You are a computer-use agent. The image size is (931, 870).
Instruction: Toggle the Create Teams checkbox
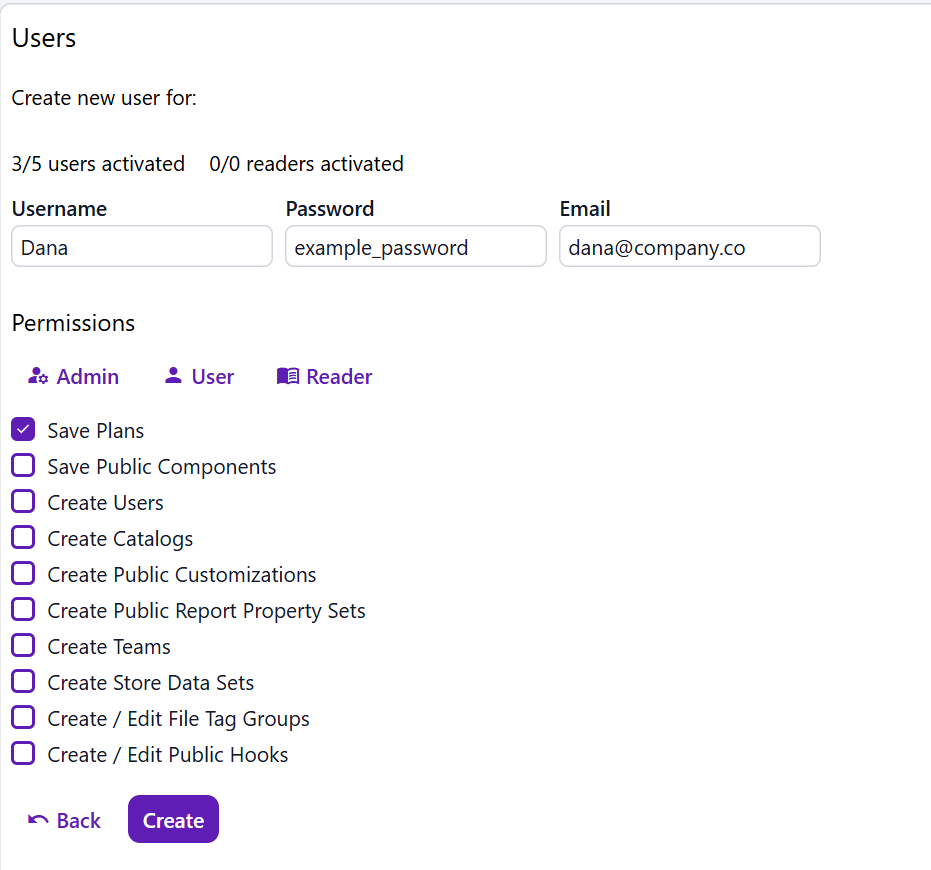[23, 646]
